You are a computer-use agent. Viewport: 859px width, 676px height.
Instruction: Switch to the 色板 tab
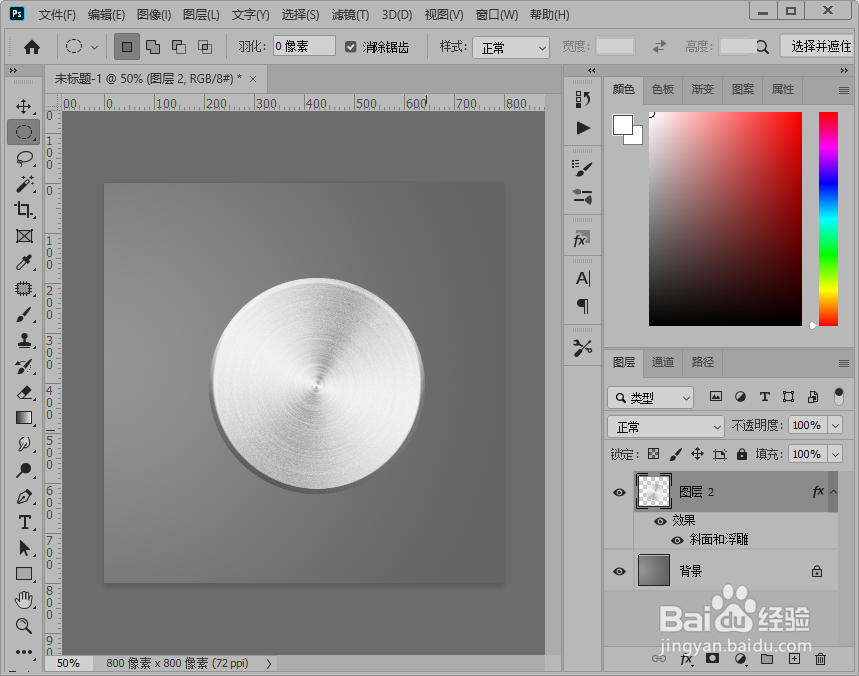[663, 89]
